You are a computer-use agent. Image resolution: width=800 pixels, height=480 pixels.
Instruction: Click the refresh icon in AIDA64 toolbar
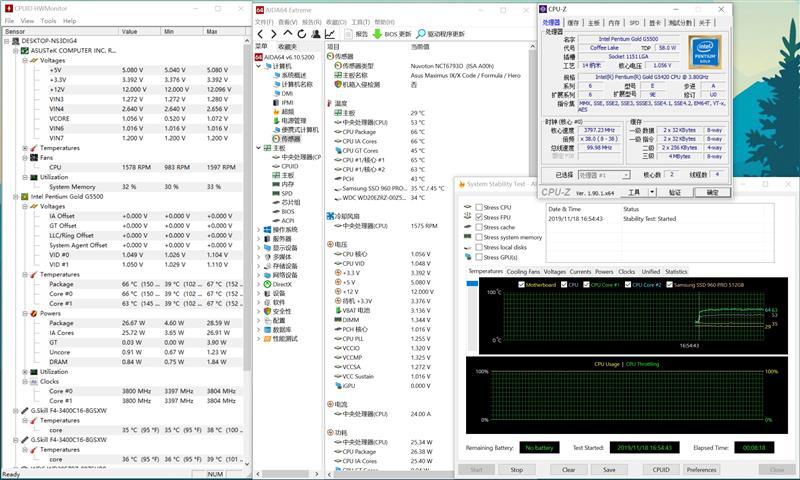(x=302, y=34)
